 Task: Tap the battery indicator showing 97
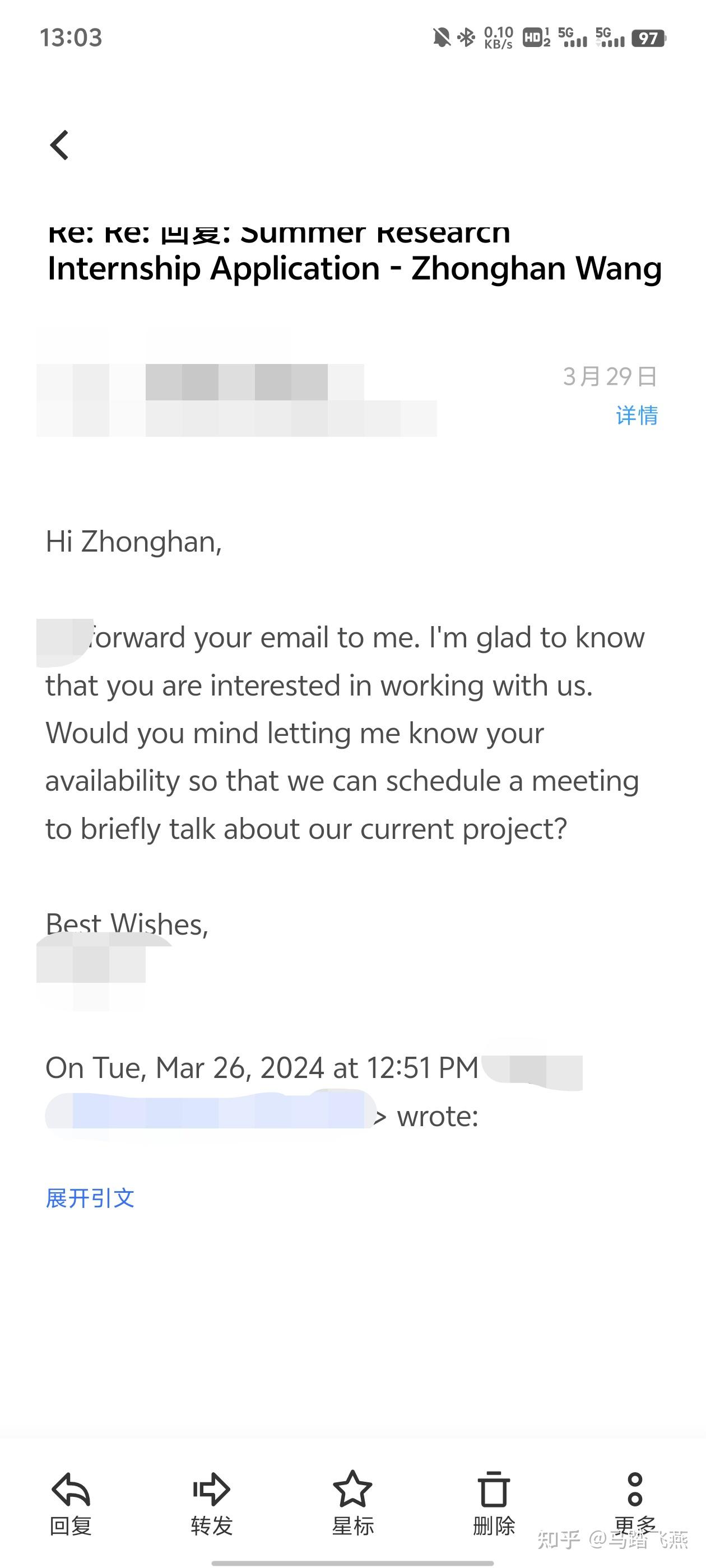[649, 38]
